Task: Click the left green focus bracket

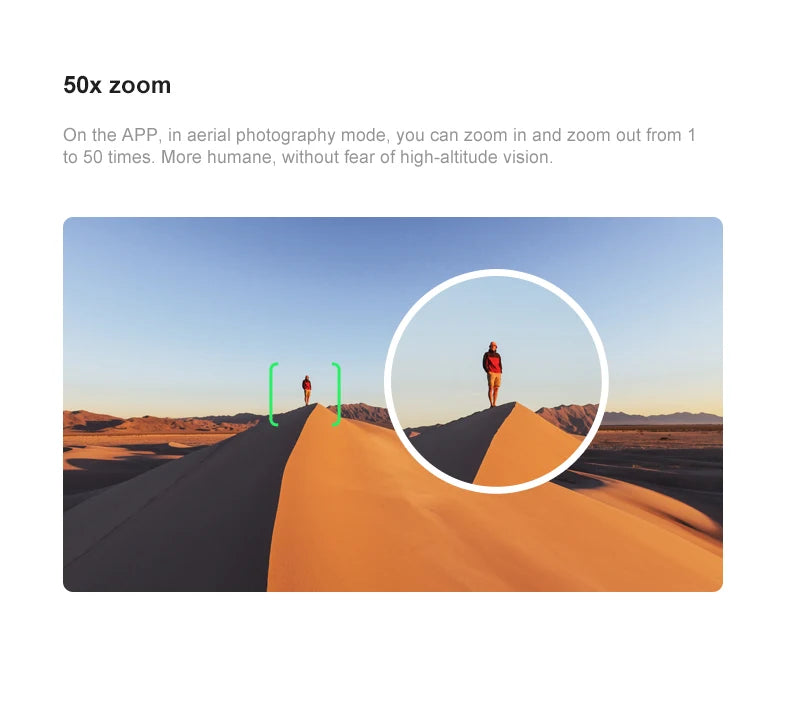Action: click(274, 394)
